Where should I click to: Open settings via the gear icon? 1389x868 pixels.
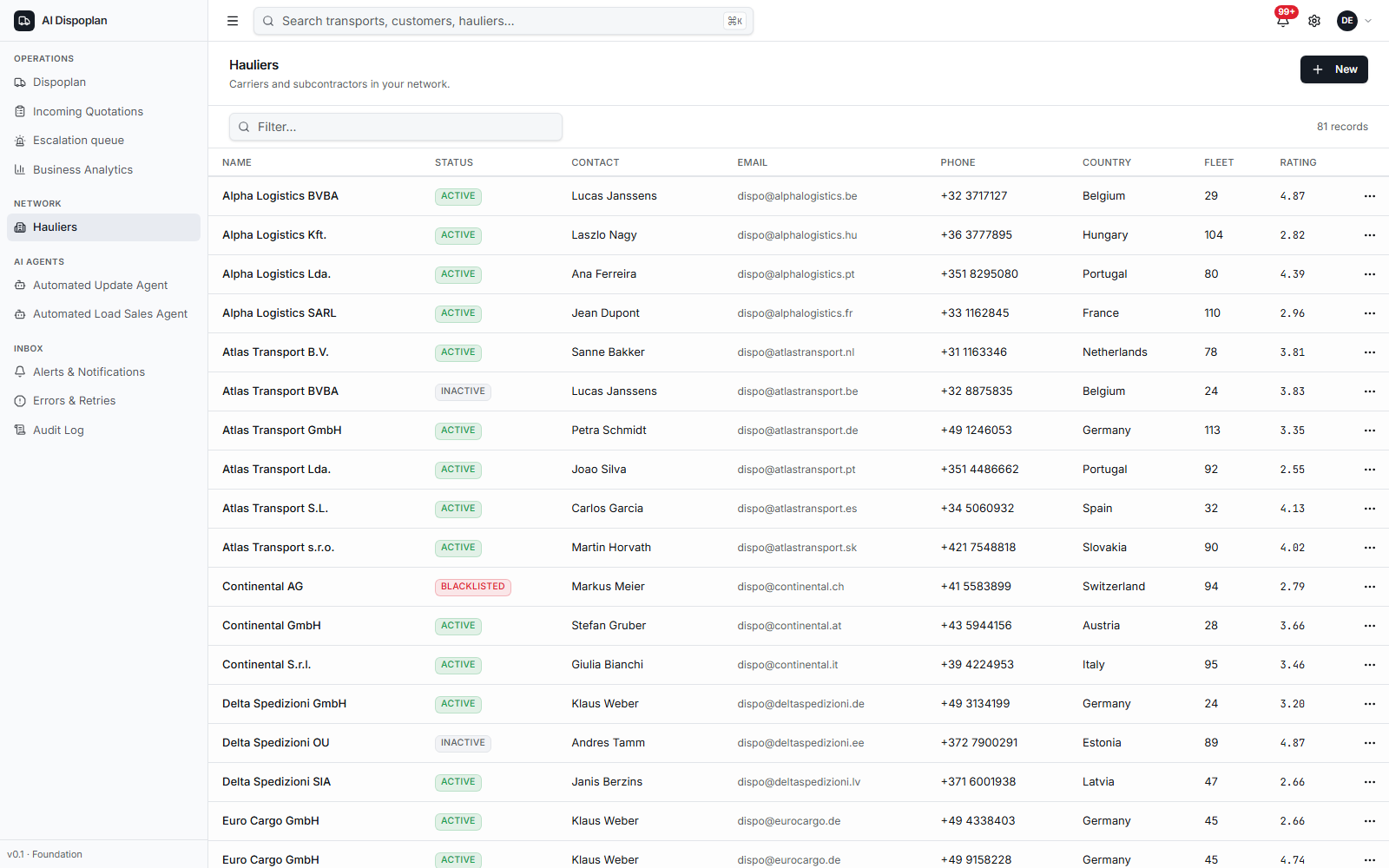tap(1314, 21)
